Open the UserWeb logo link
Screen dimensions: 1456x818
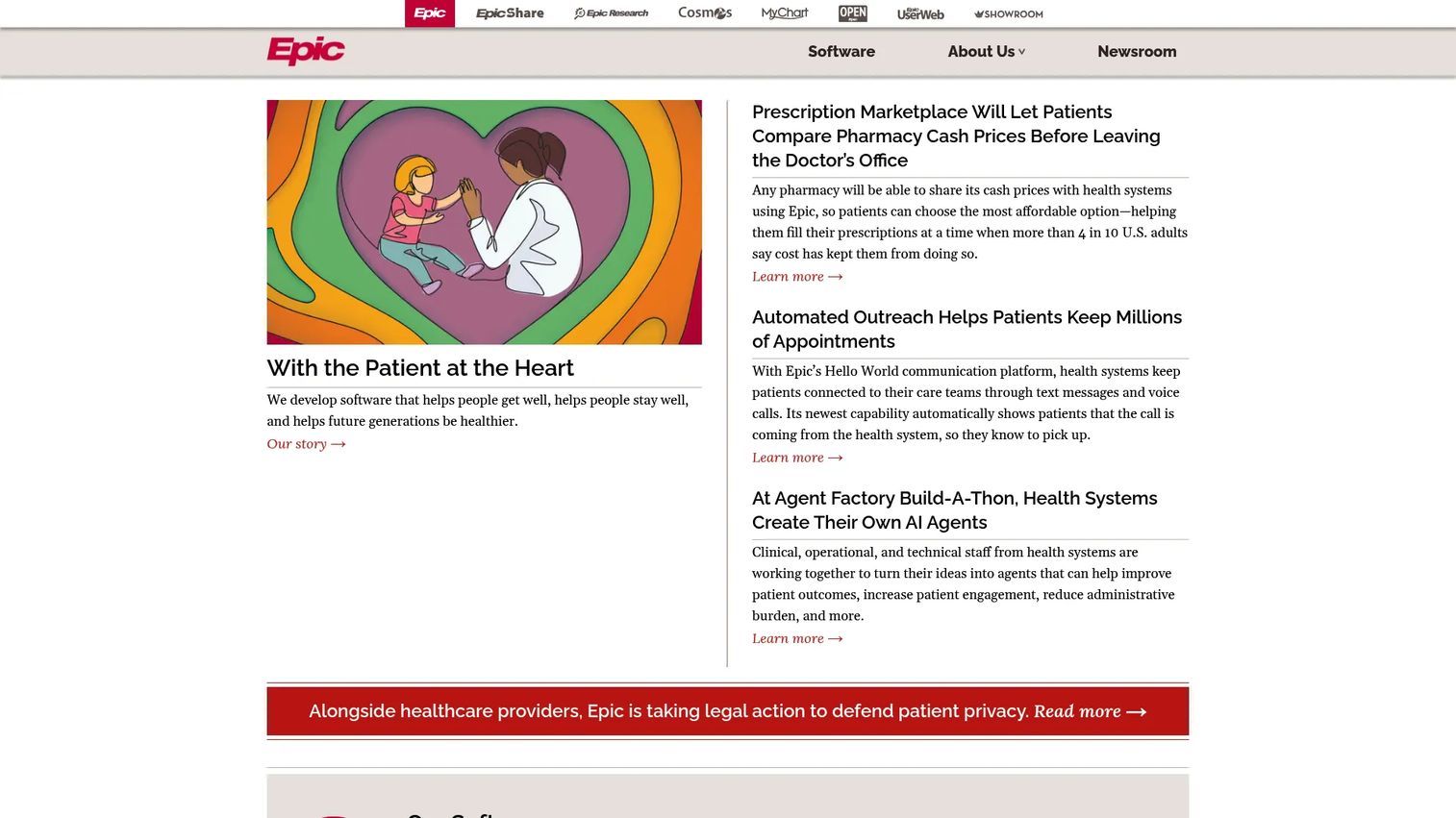coord(920,13)
